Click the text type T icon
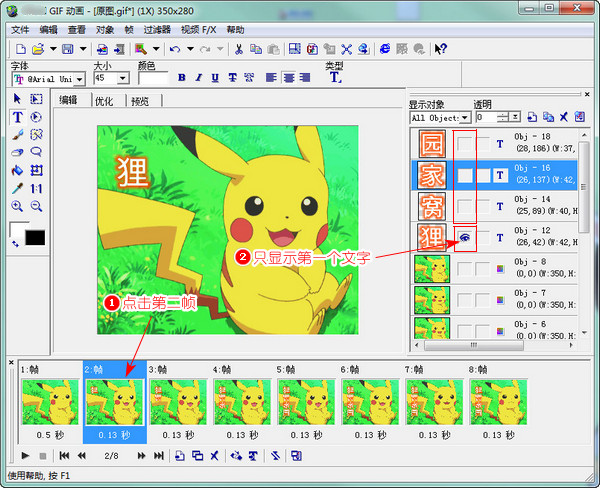The width and height of the screenshot is (600, 488). pos(335,78)
